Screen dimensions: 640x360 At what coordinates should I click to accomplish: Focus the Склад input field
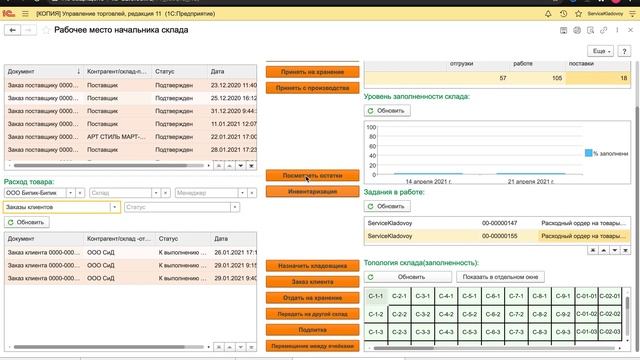(x=120, y=193)
